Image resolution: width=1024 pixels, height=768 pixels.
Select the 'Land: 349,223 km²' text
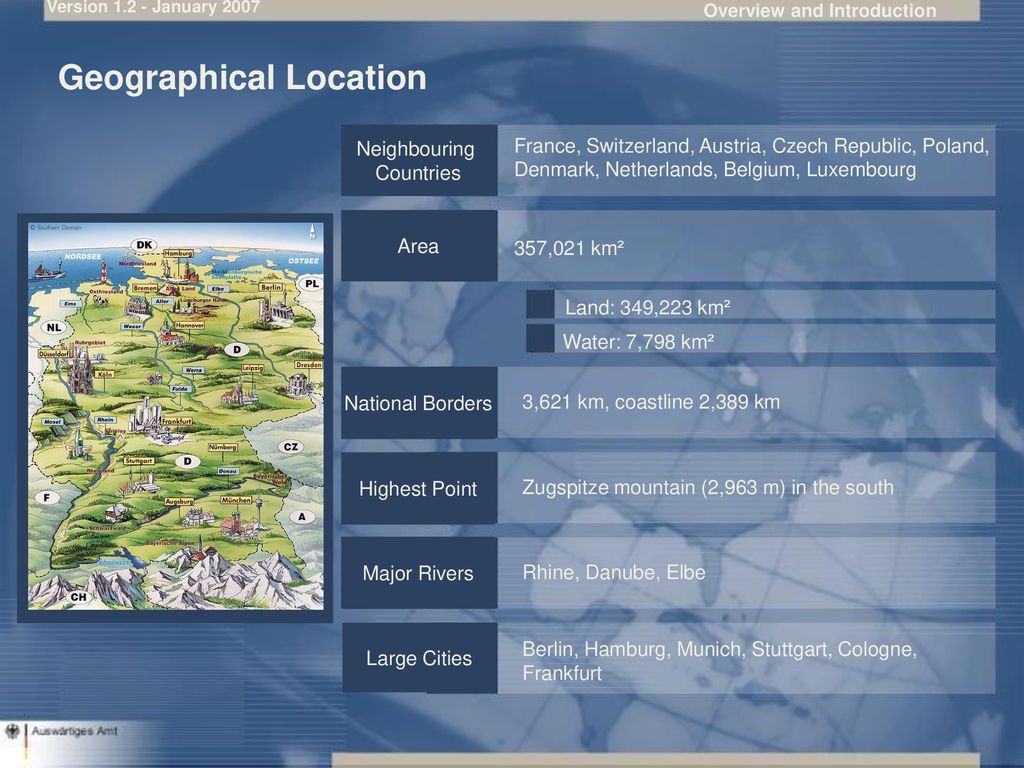(647, 308)
